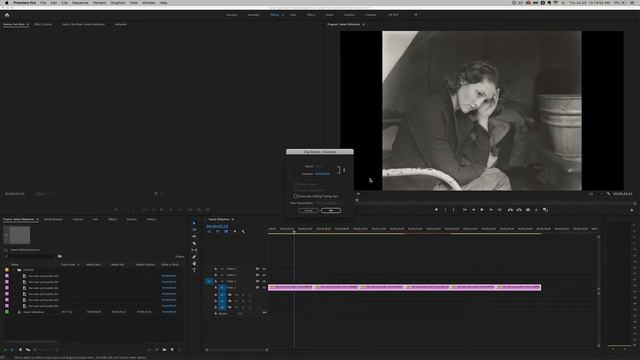This screenshot has height=360, width=640.
Task: Open timeline display settings wrench
Action: [243, 232]
